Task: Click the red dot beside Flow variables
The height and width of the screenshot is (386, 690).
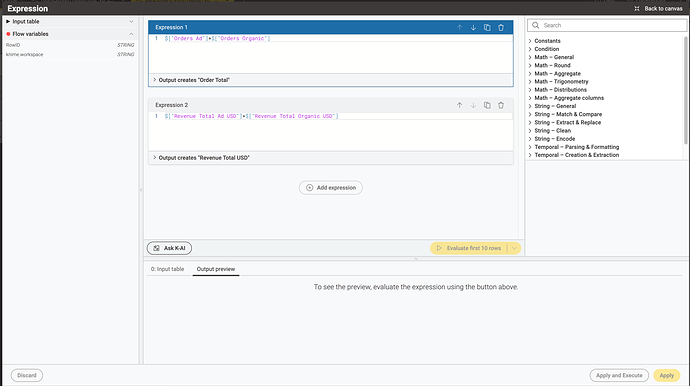Action: (x=8, y=34)
